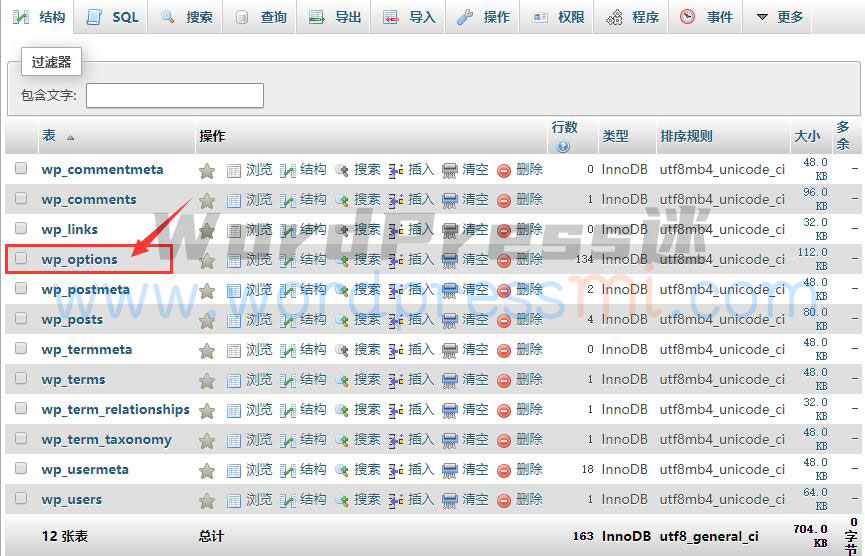Click empty-table icon for wp_termmeta row

click(450, 351)
